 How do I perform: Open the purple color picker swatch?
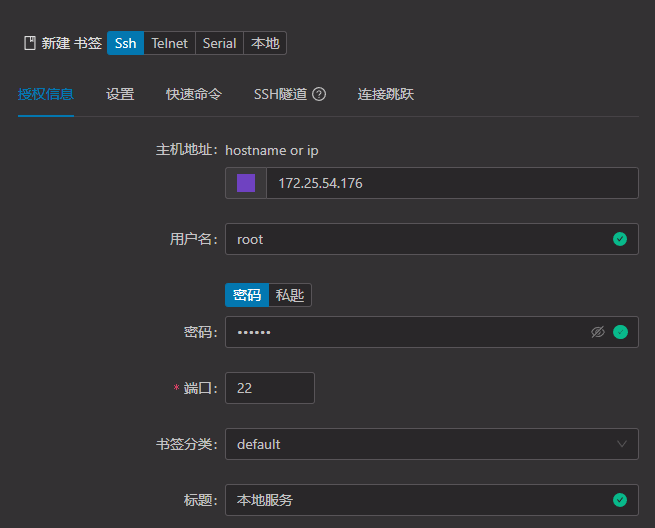246,183
